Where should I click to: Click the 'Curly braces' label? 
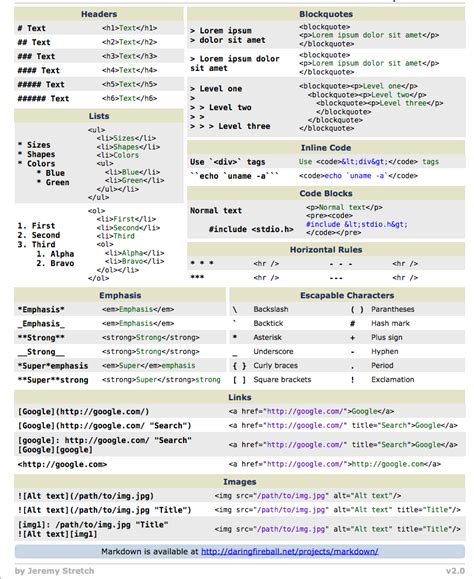(275, 365)
